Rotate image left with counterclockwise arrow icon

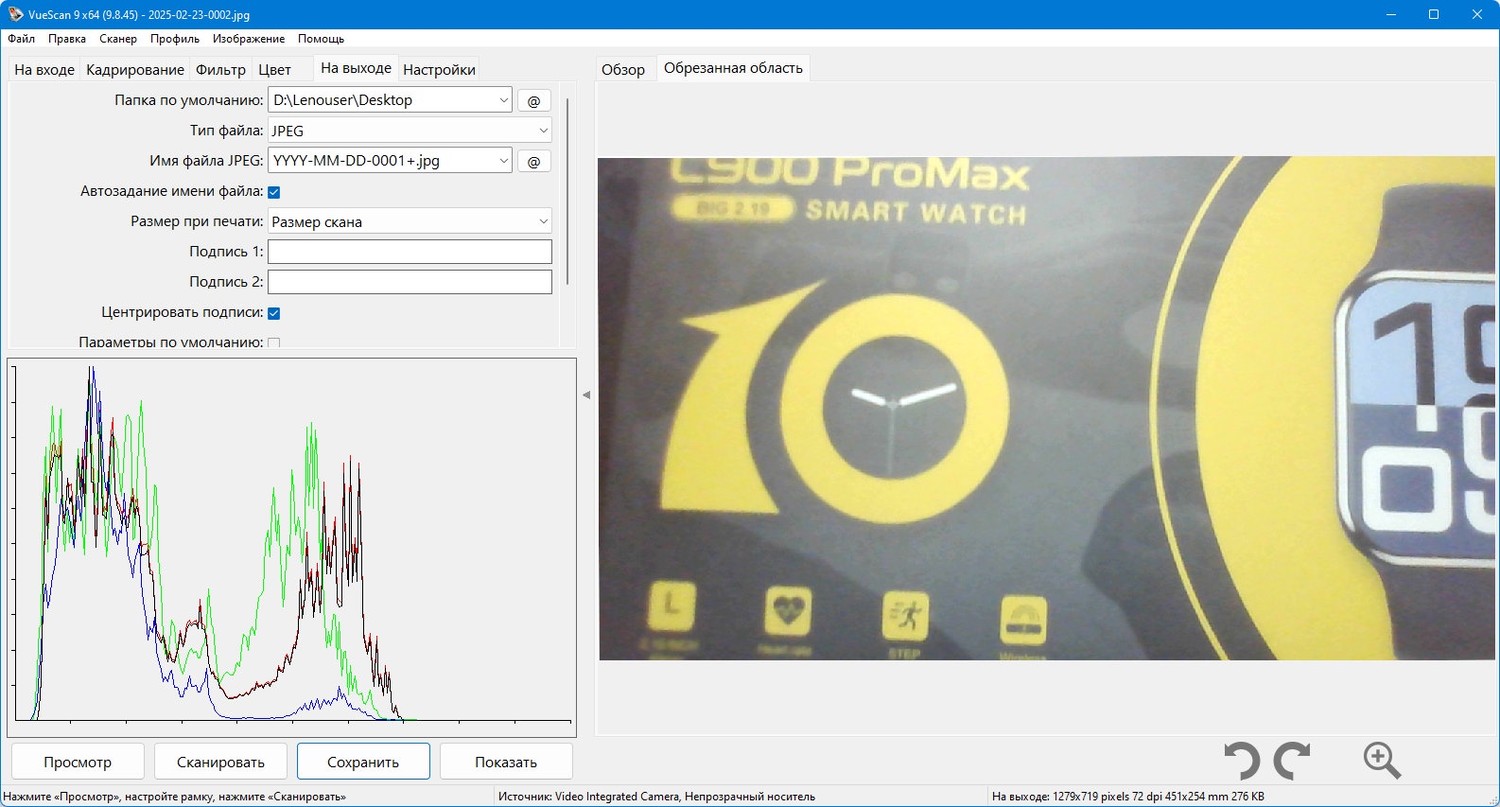(x=1242, y=761)
